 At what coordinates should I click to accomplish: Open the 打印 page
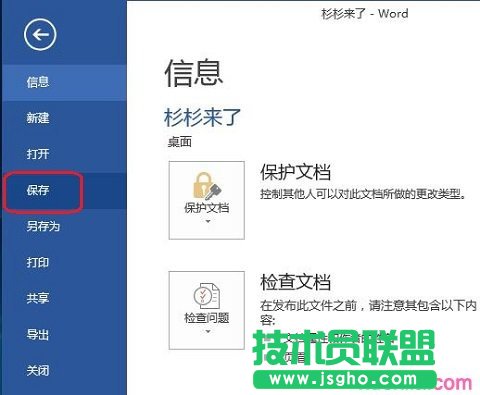[x=64, y=262]
